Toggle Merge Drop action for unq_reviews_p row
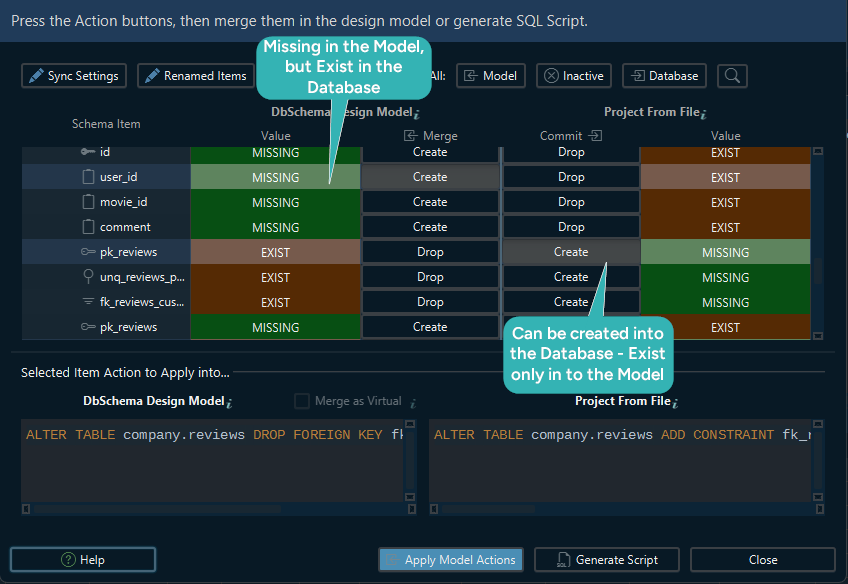848x584 pixels. point(430,276)
